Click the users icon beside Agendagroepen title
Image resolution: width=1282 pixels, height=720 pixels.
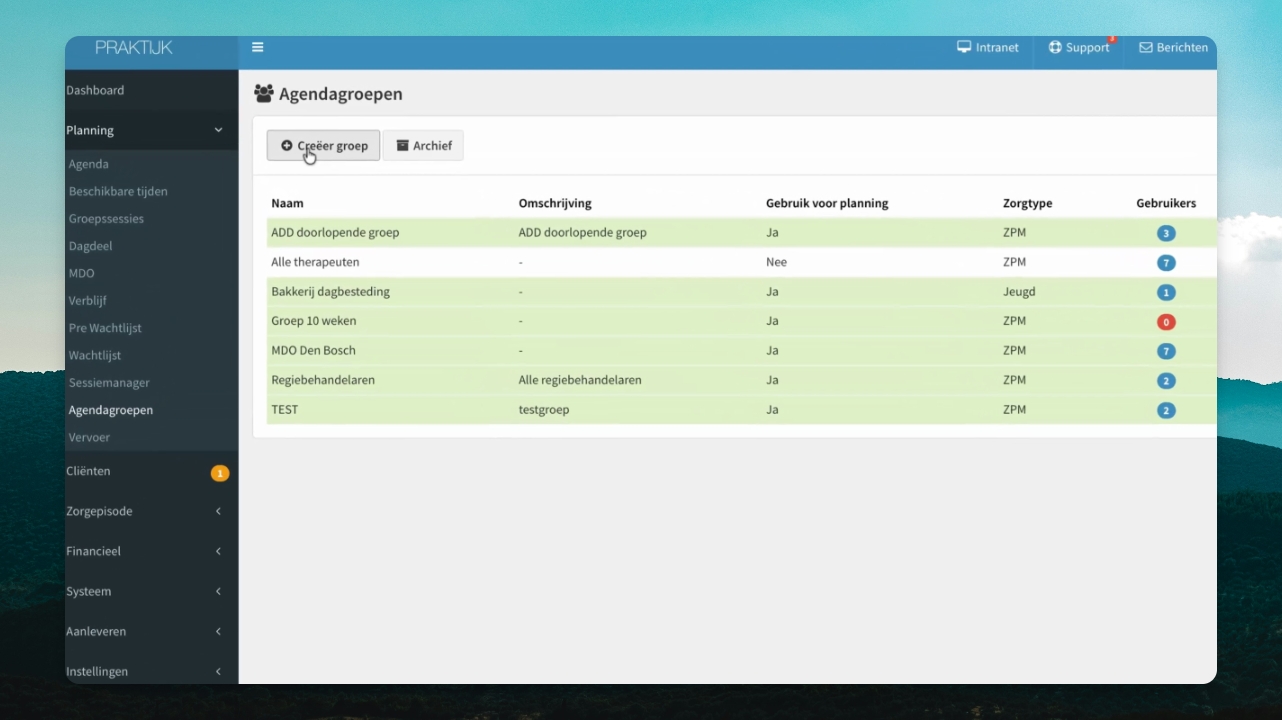[264, 93]
